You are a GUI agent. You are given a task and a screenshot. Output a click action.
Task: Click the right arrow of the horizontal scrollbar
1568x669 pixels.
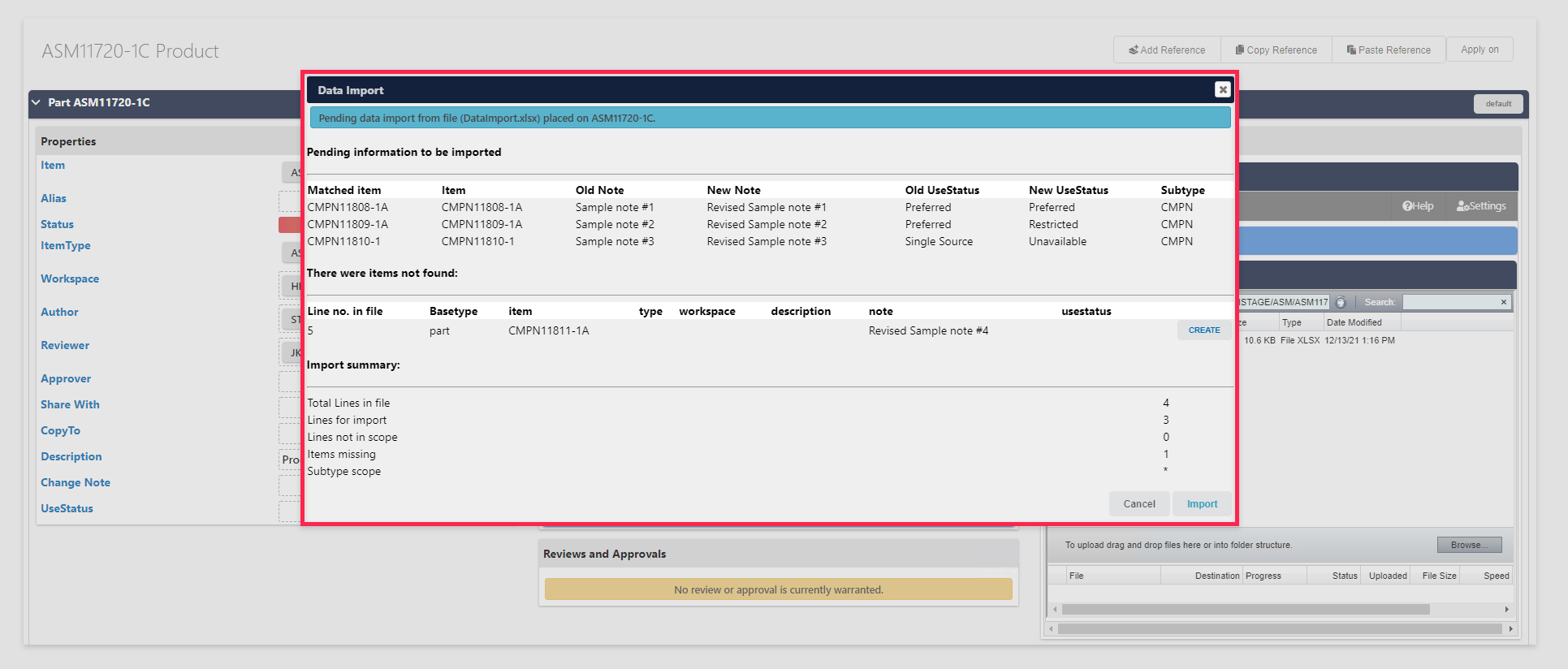click(x=1506, y=609)
